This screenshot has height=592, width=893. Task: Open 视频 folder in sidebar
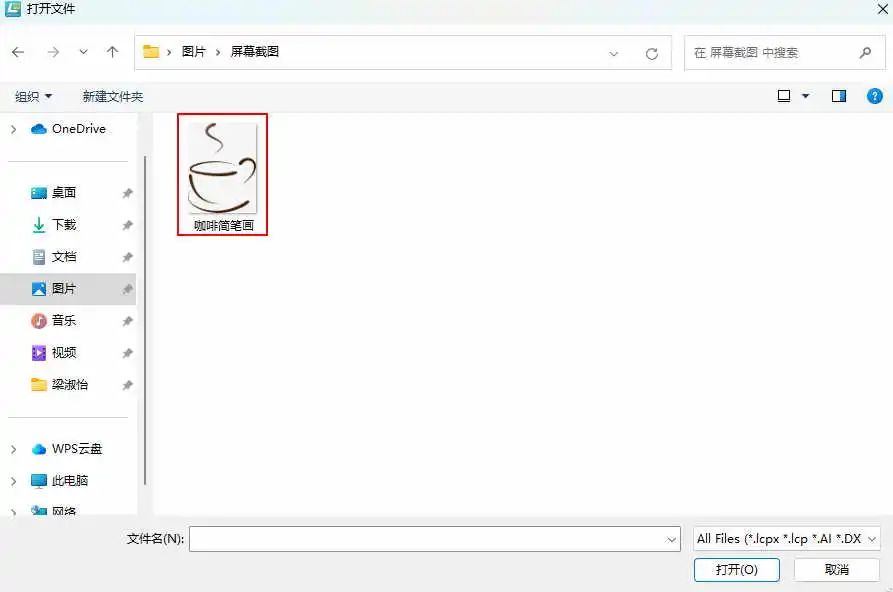(63, 353)
